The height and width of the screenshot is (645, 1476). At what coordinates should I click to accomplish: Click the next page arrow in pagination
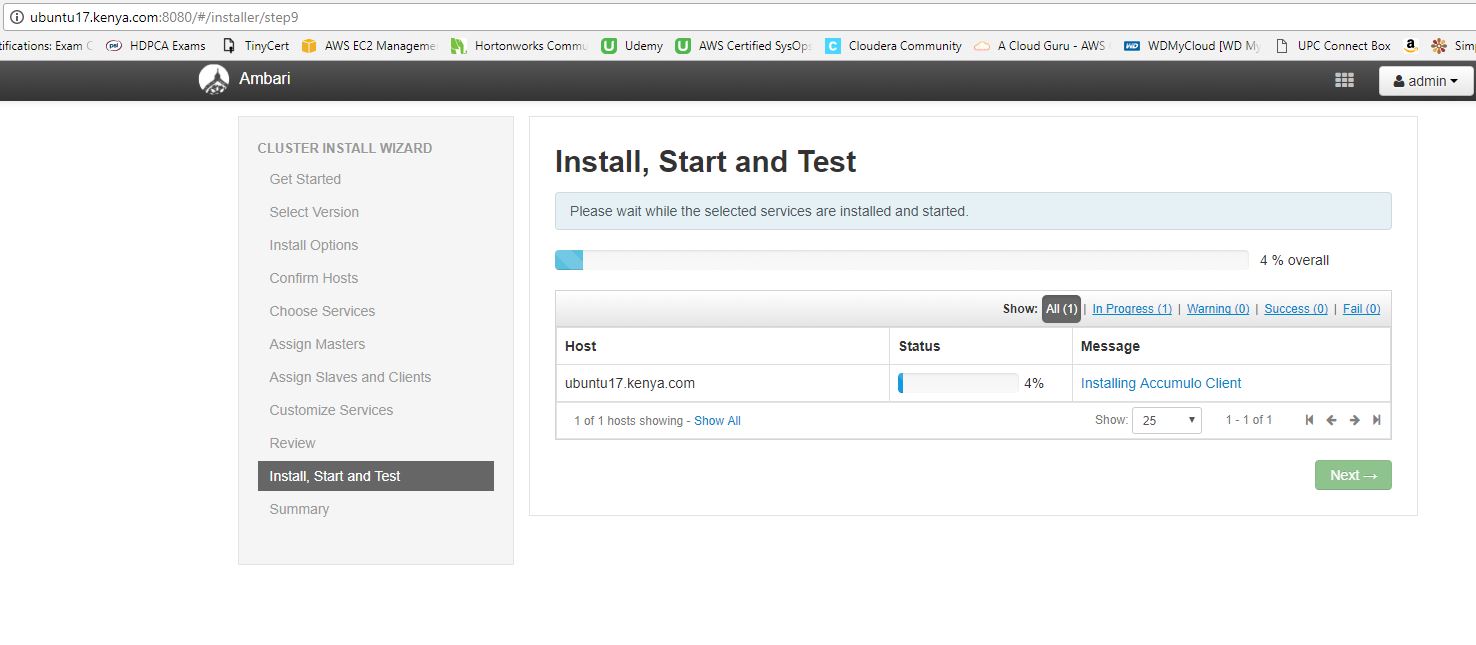pyautogui.click(x=1354, y=420)
